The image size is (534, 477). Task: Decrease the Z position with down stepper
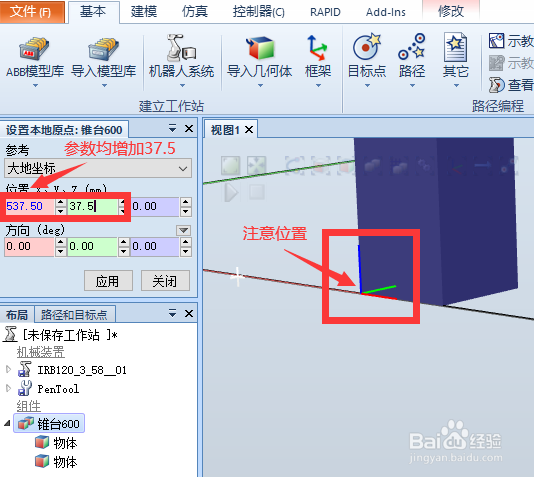pos(186,211)
